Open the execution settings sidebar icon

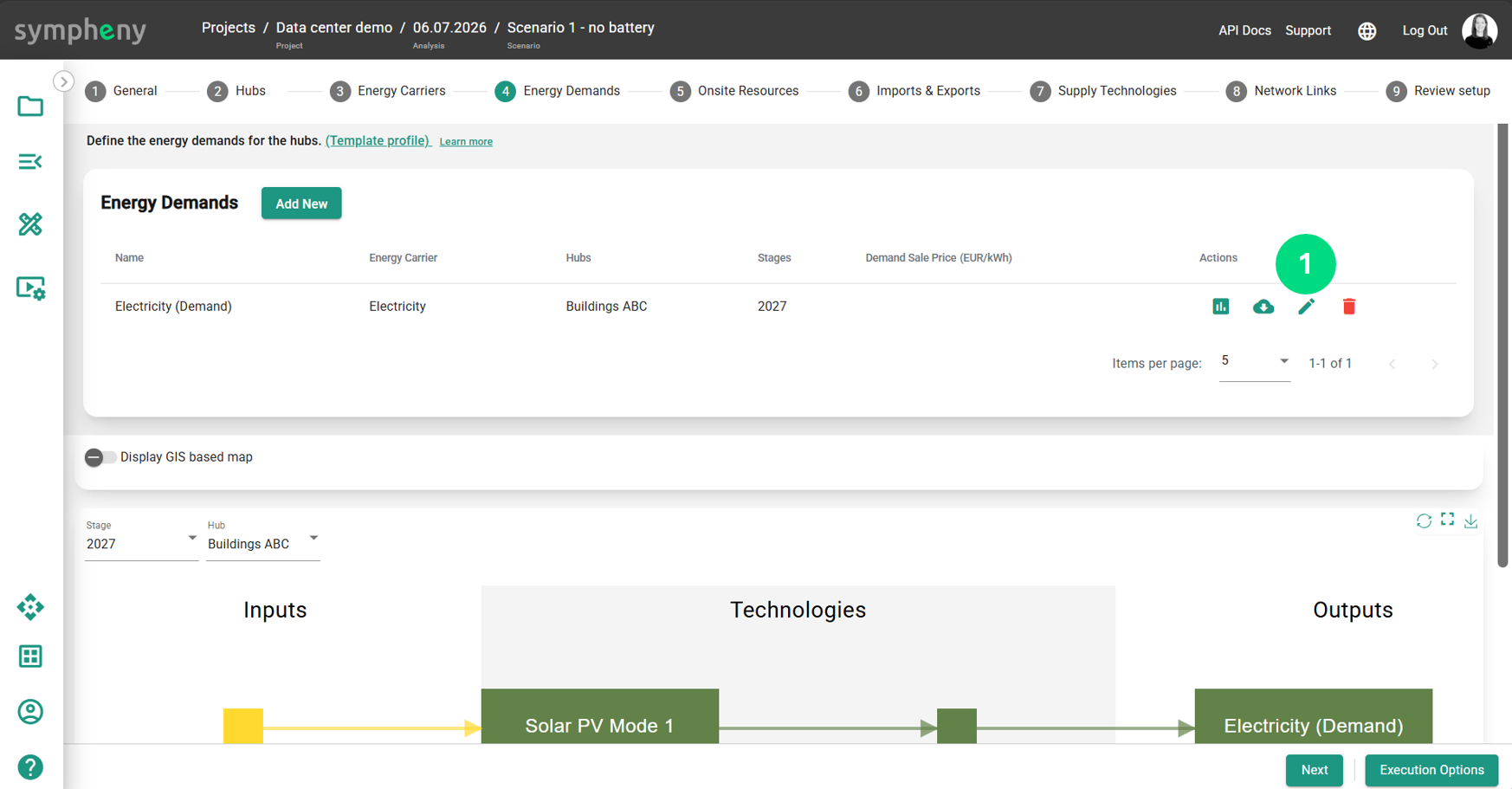[x=31, y=288]
